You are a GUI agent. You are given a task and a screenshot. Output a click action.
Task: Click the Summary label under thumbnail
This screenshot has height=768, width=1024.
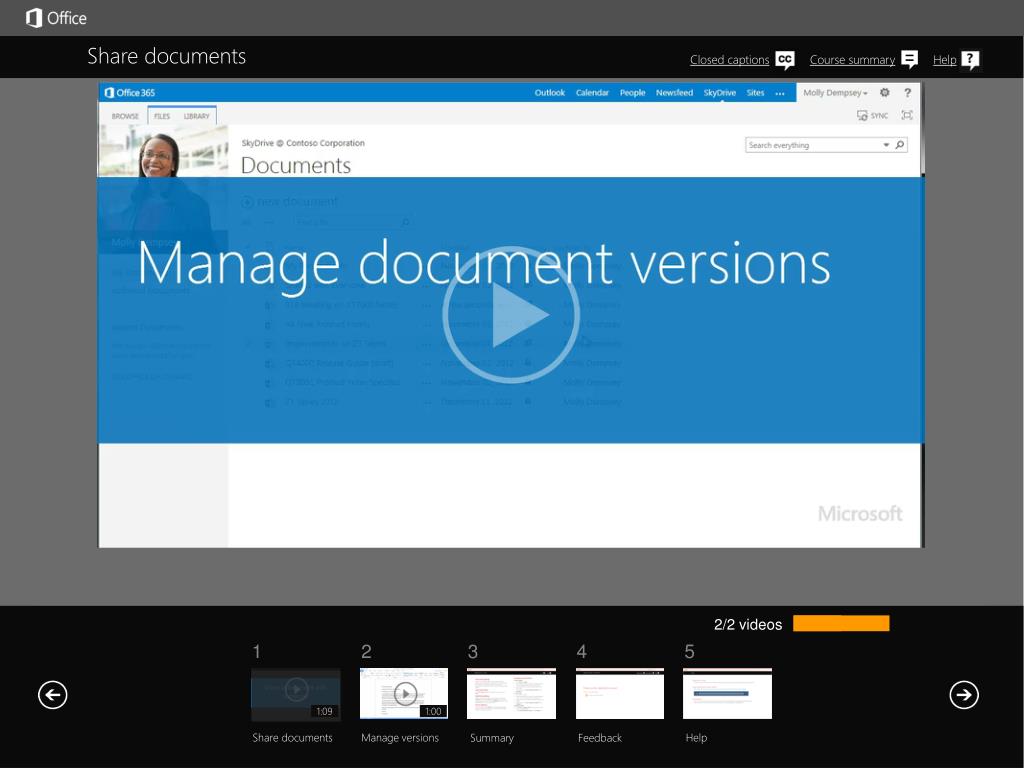point(492,738)
